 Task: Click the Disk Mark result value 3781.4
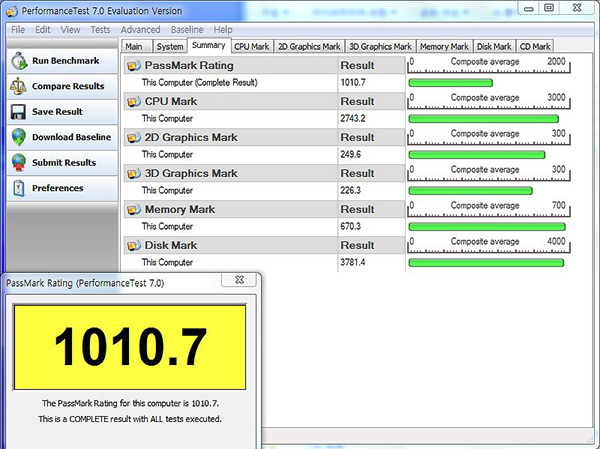[x=353, y=263]
